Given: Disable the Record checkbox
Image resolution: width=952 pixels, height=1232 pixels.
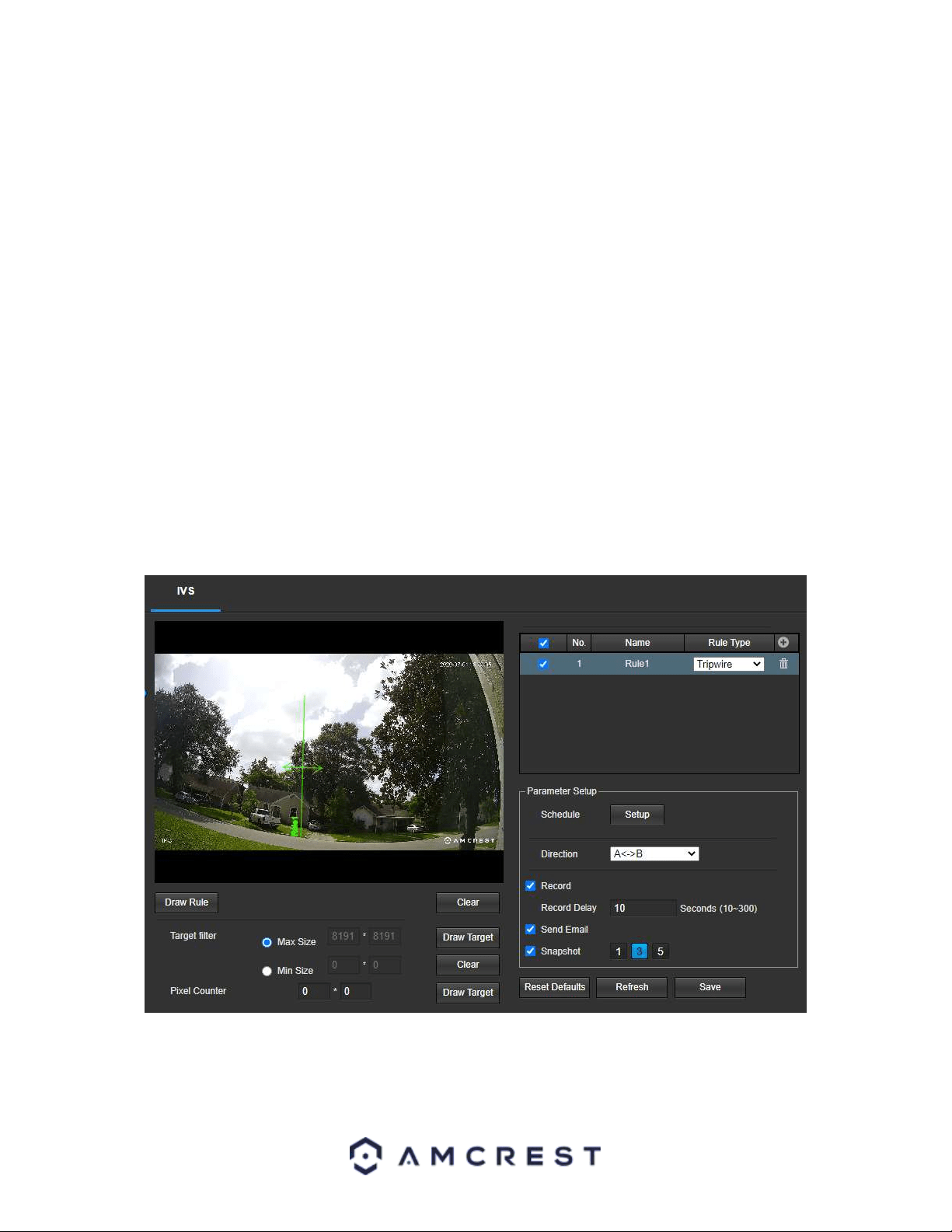Looking at the screenshot, I should click(x=531, y=885).
